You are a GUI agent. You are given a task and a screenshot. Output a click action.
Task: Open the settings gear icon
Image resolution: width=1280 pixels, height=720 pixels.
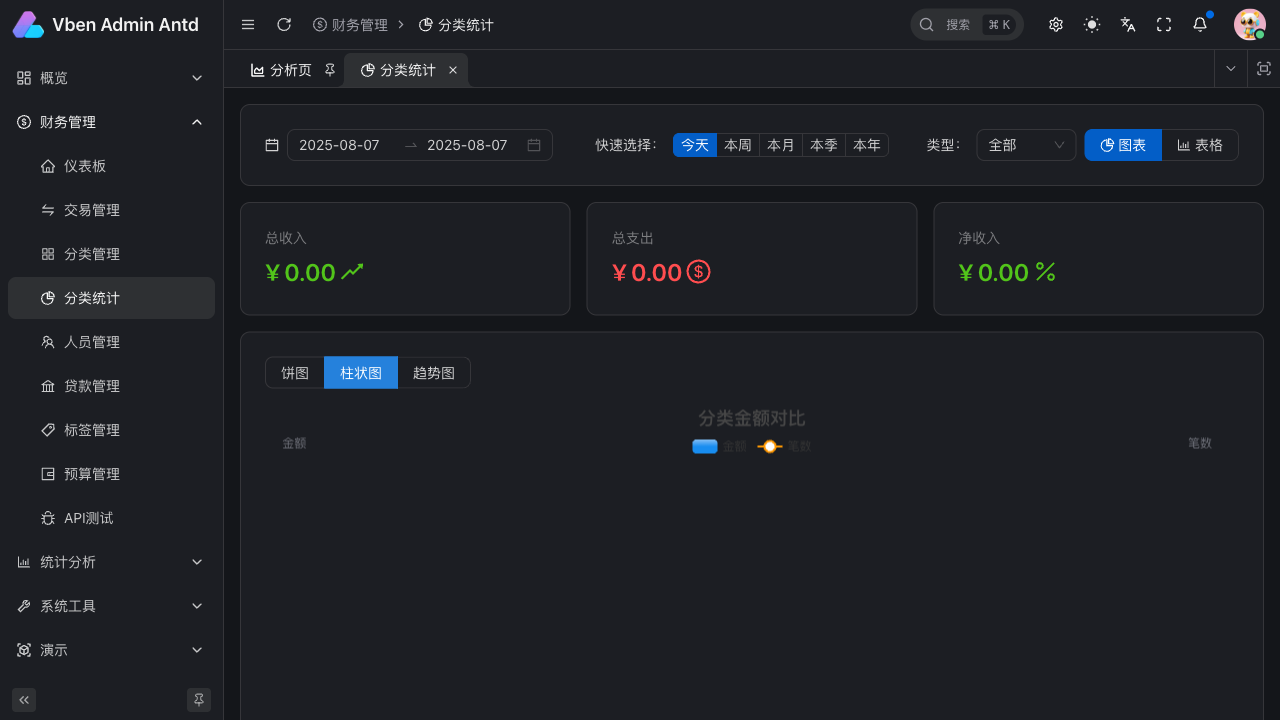1056,25
